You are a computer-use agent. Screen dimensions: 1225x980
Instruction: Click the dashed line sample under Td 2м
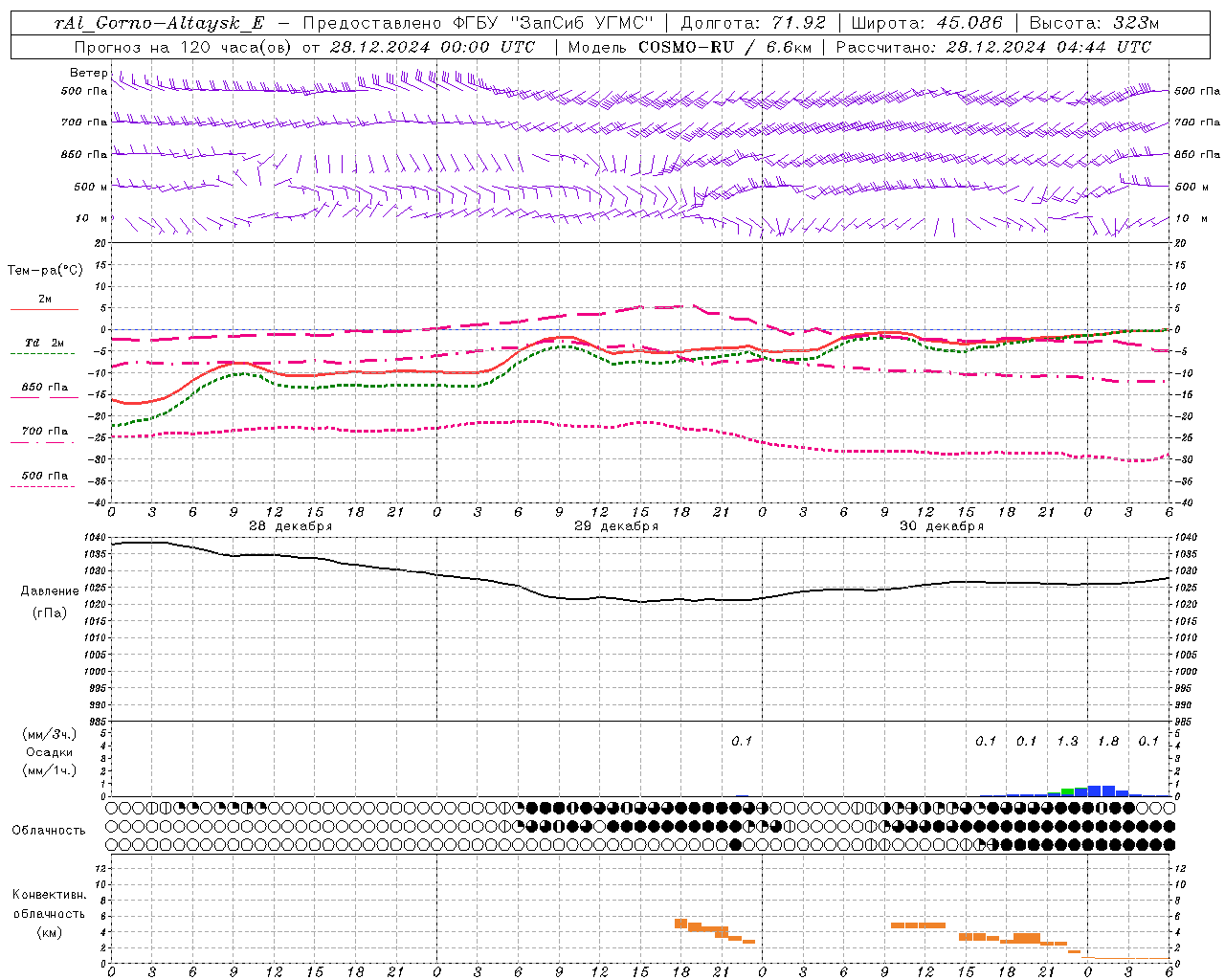coord(43,354)
